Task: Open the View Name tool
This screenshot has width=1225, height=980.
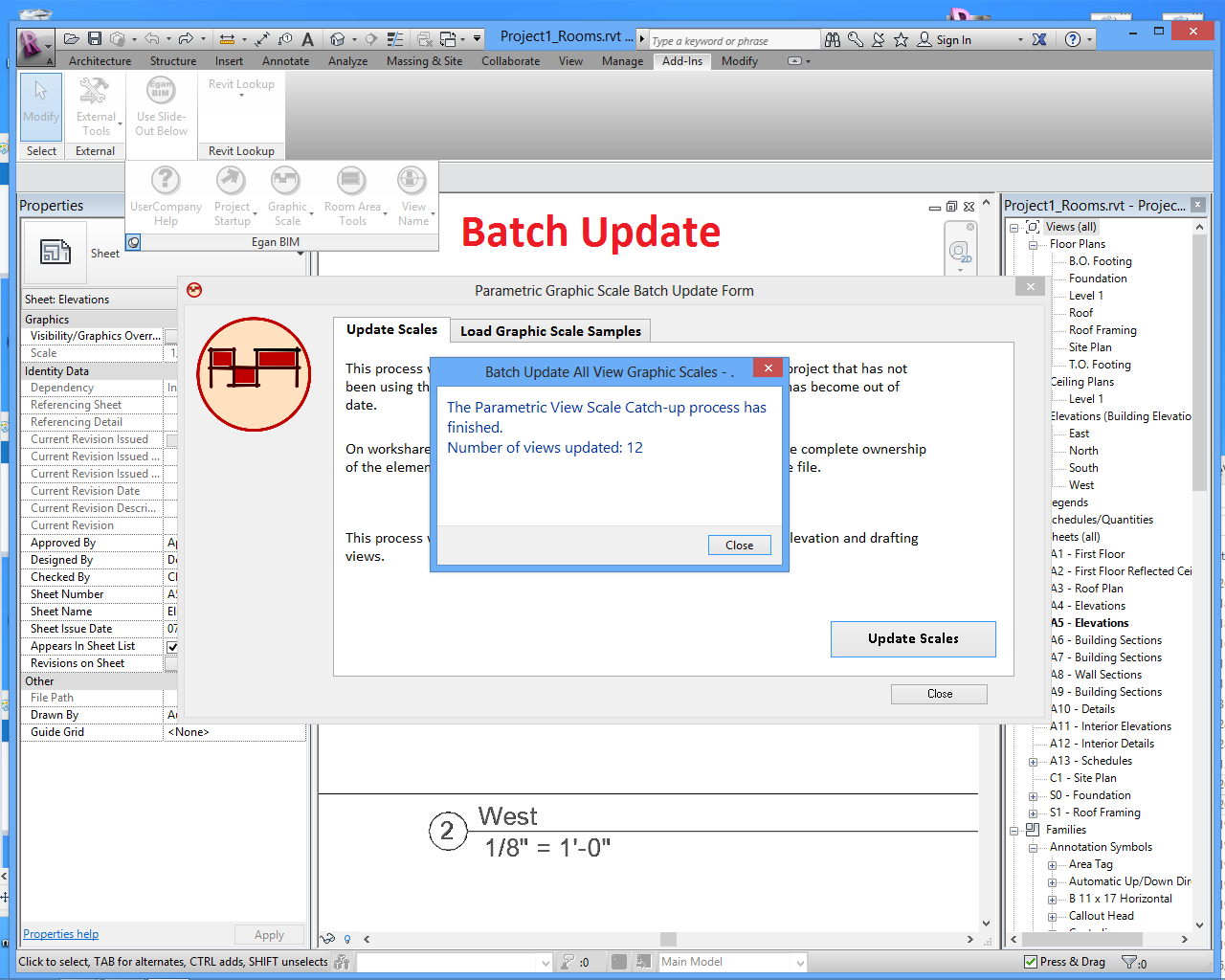Action: click(x=413, y=196)
